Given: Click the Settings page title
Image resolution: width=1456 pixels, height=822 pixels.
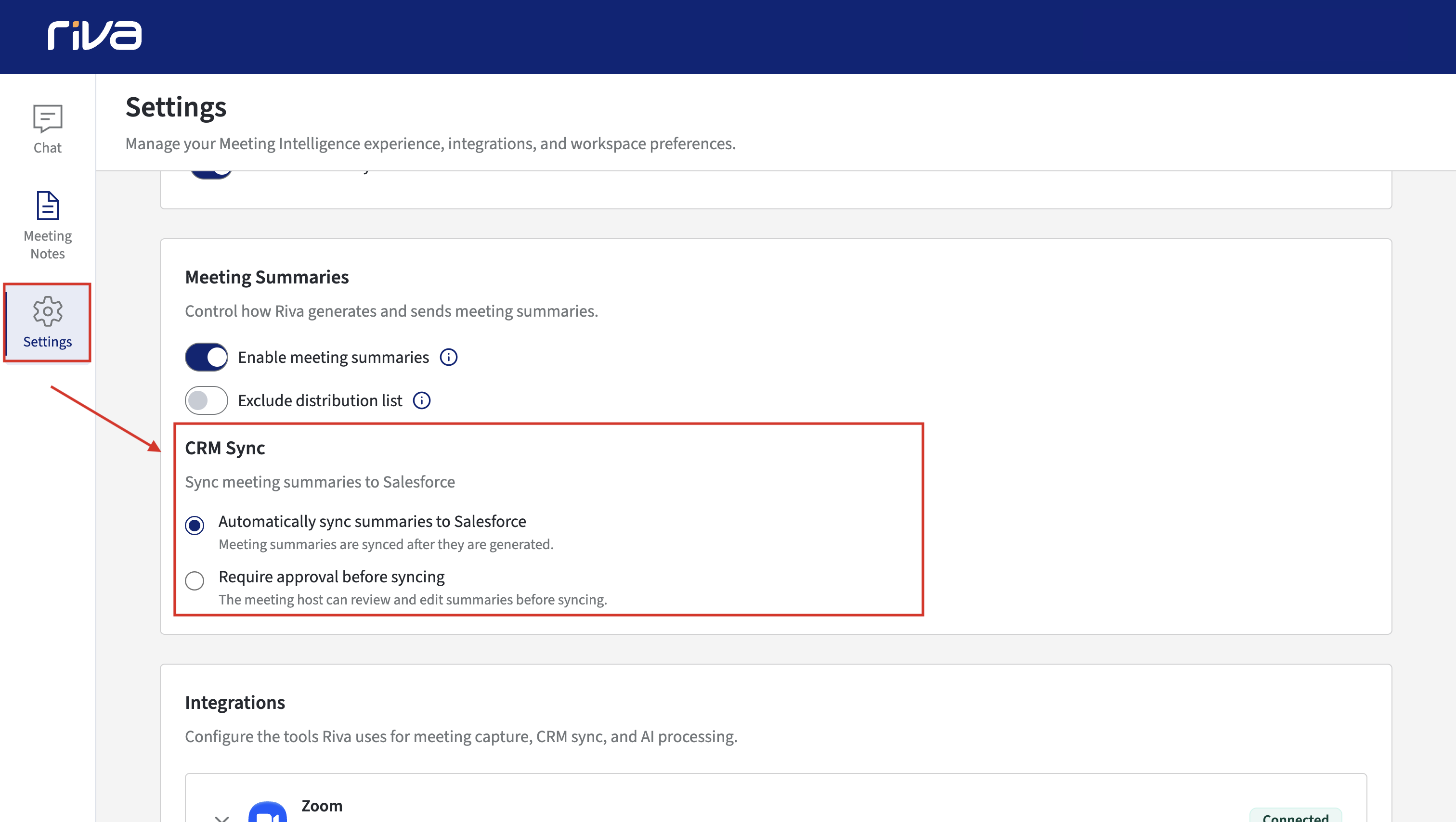Looking at the screenshot, I should click(176, 107).
